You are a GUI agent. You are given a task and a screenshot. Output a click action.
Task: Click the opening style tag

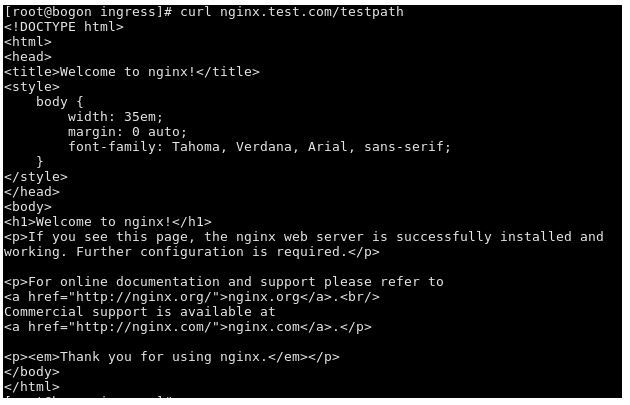click(32, 87)
